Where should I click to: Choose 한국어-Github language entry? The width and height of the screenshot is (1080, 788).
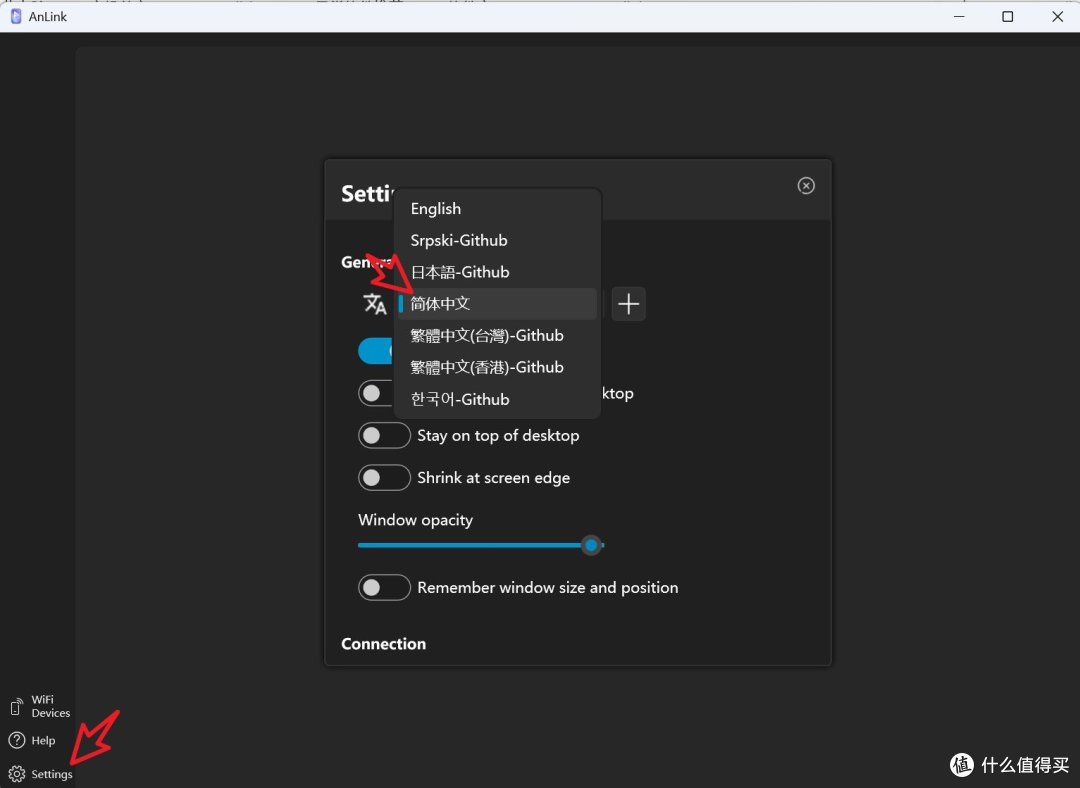tap(460, 399)
